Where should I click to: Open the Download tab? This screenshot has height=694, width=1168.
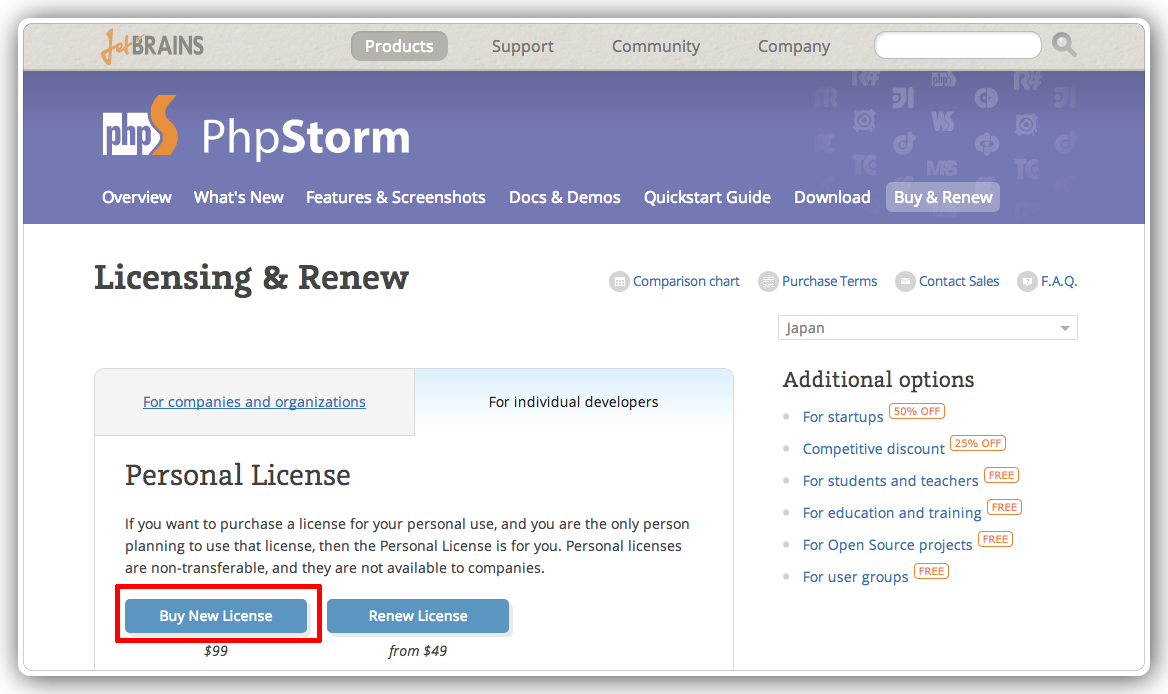(x=832, y=197)
